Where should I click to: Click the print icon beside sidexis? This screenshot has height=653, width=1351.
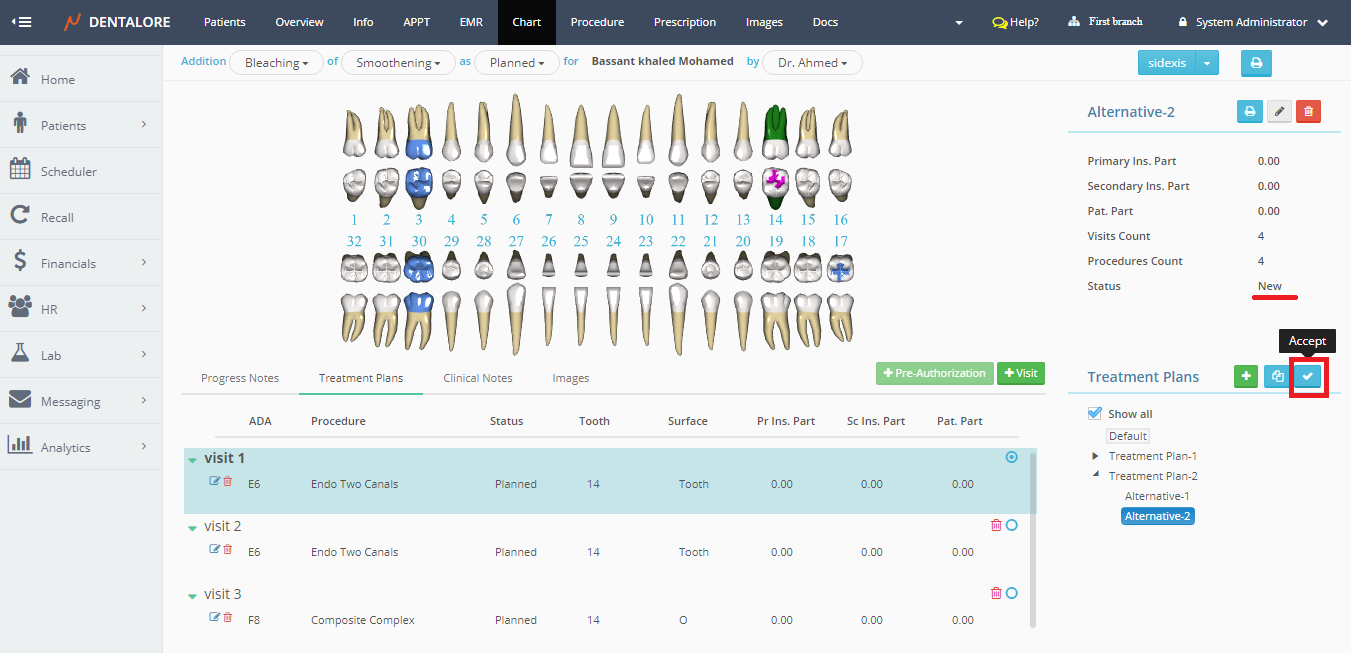[x=1256, y=63]
